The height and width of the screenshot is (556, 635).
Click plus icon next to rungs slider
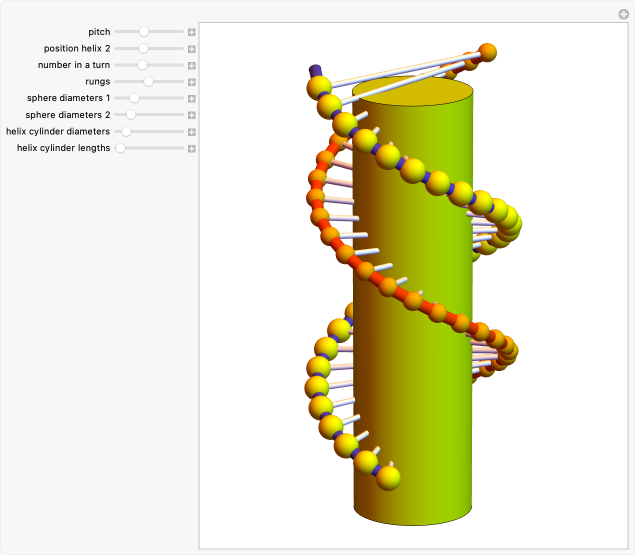pyautogui.click(x=192, y=82)
